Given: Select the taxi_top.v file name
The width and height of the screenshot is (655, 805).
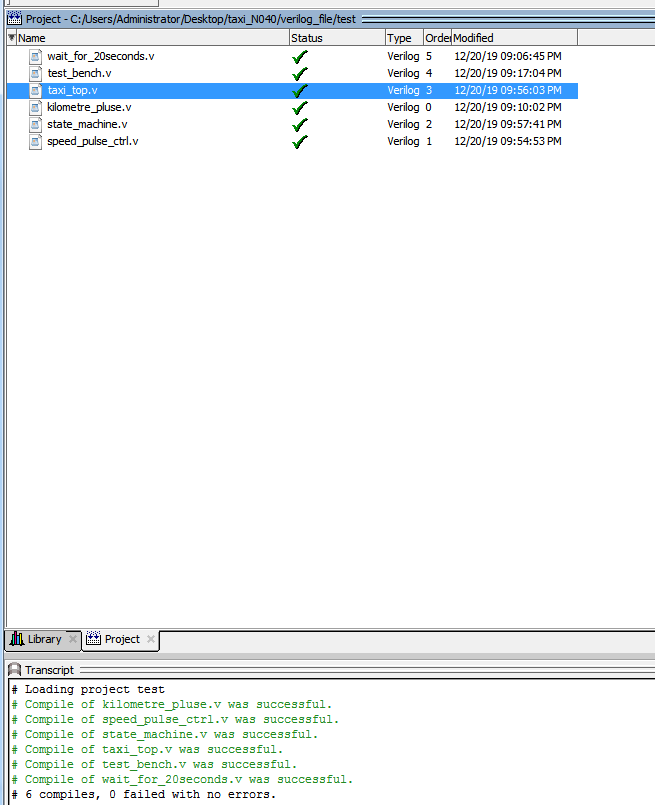Looking at the screenshot, I should tap(72, 90).
